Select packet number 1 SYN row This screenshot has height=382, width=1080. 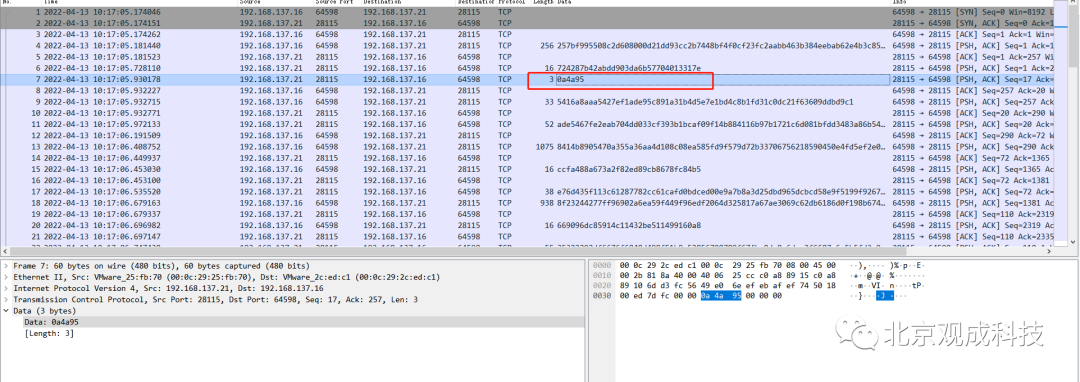(535, 12)
